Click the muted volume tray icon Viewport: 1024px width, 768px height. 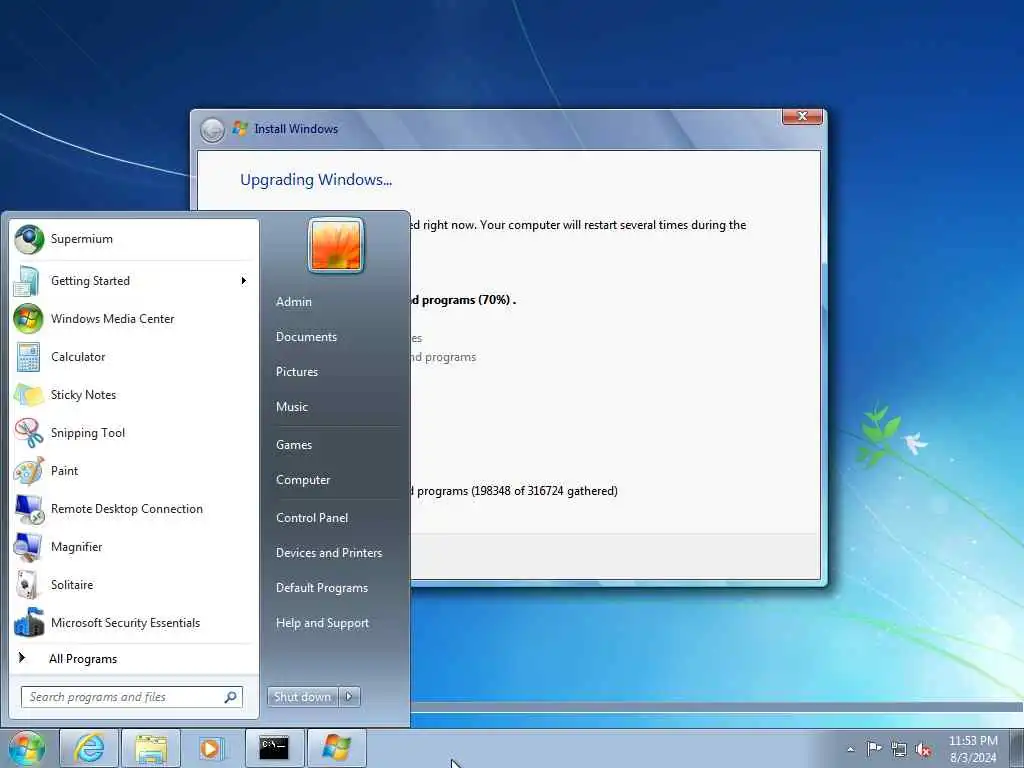923,749
